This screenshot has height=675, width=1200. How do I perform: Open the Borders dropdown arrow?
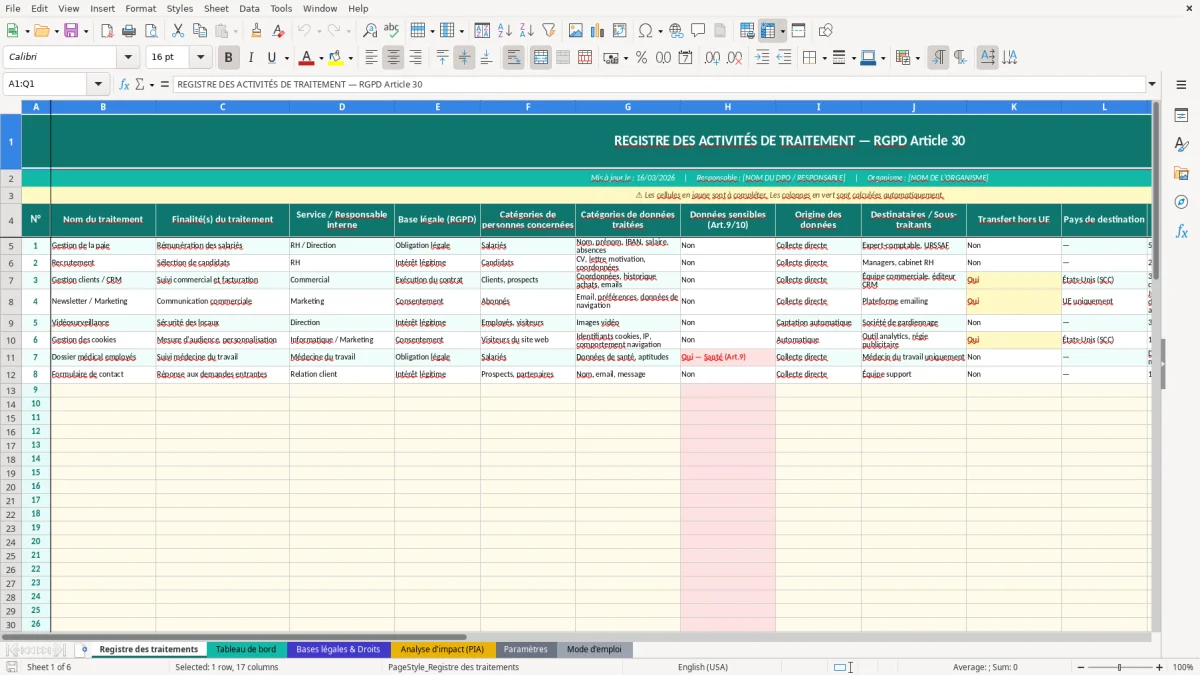(x=827, y=58)
